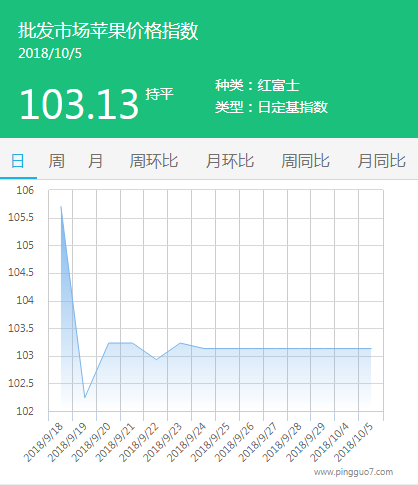The height and width of the screenshot is (485, 418).
Task: Open the 月环比 tab
Action: (230, 161)
